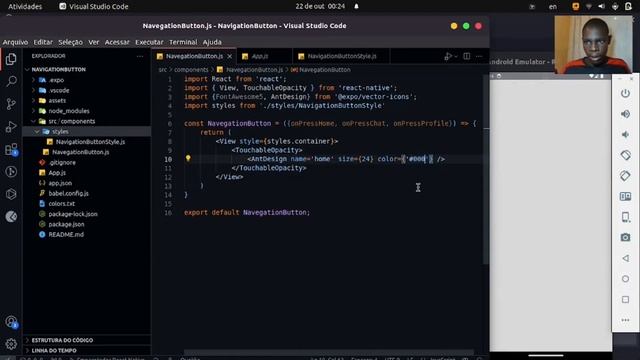Click the emulator Overview square button

coord(625,300)
